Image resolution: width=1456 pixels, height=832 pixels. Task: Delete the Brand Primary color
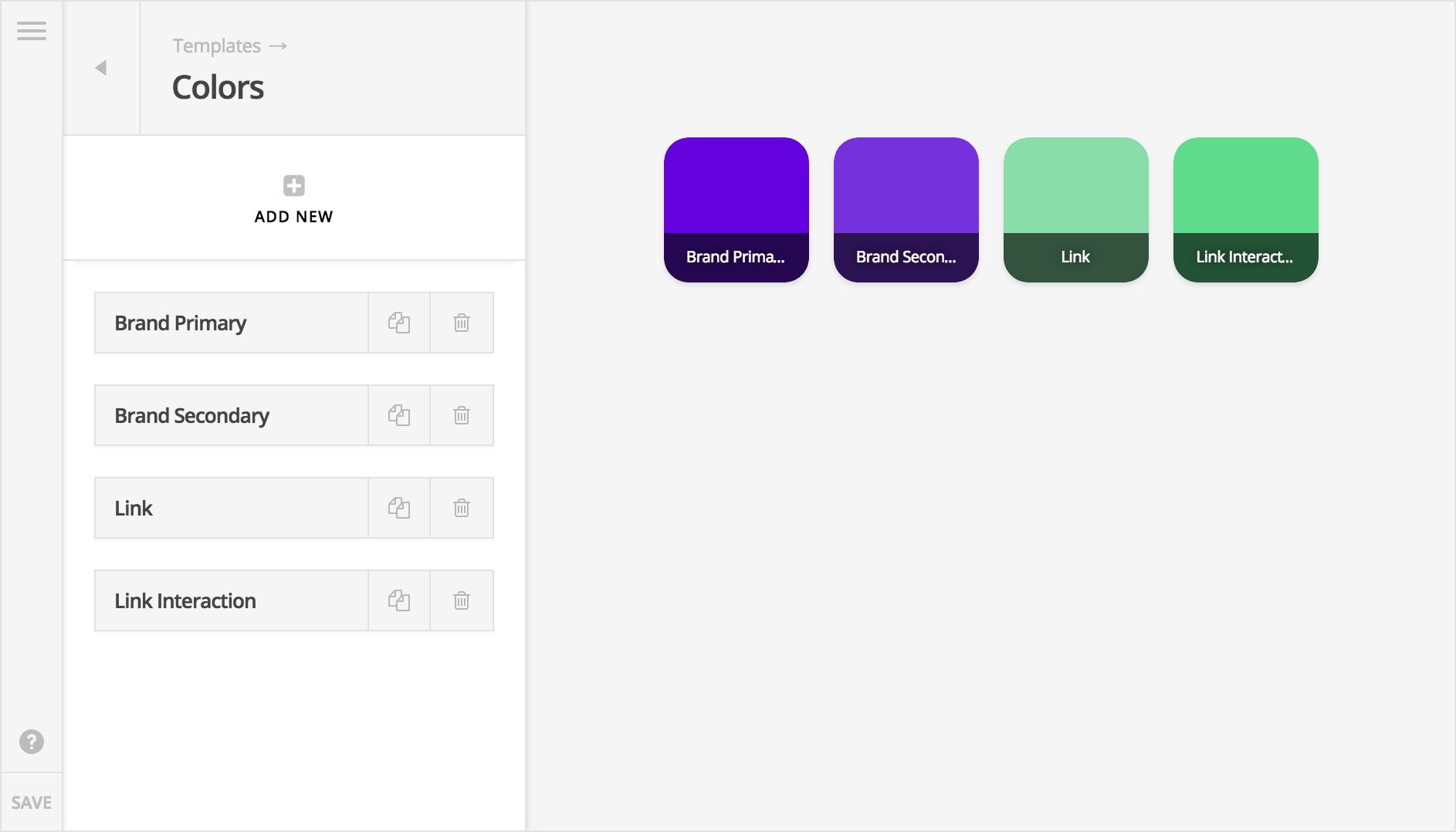[x=461, y=323]
